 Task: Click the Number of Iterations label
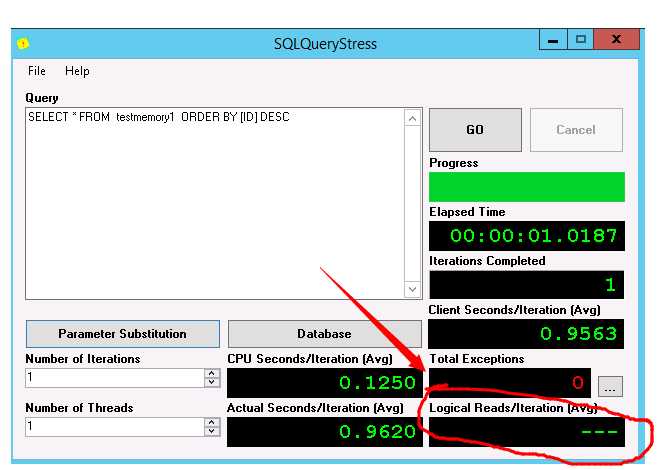(x=83, y=359)
